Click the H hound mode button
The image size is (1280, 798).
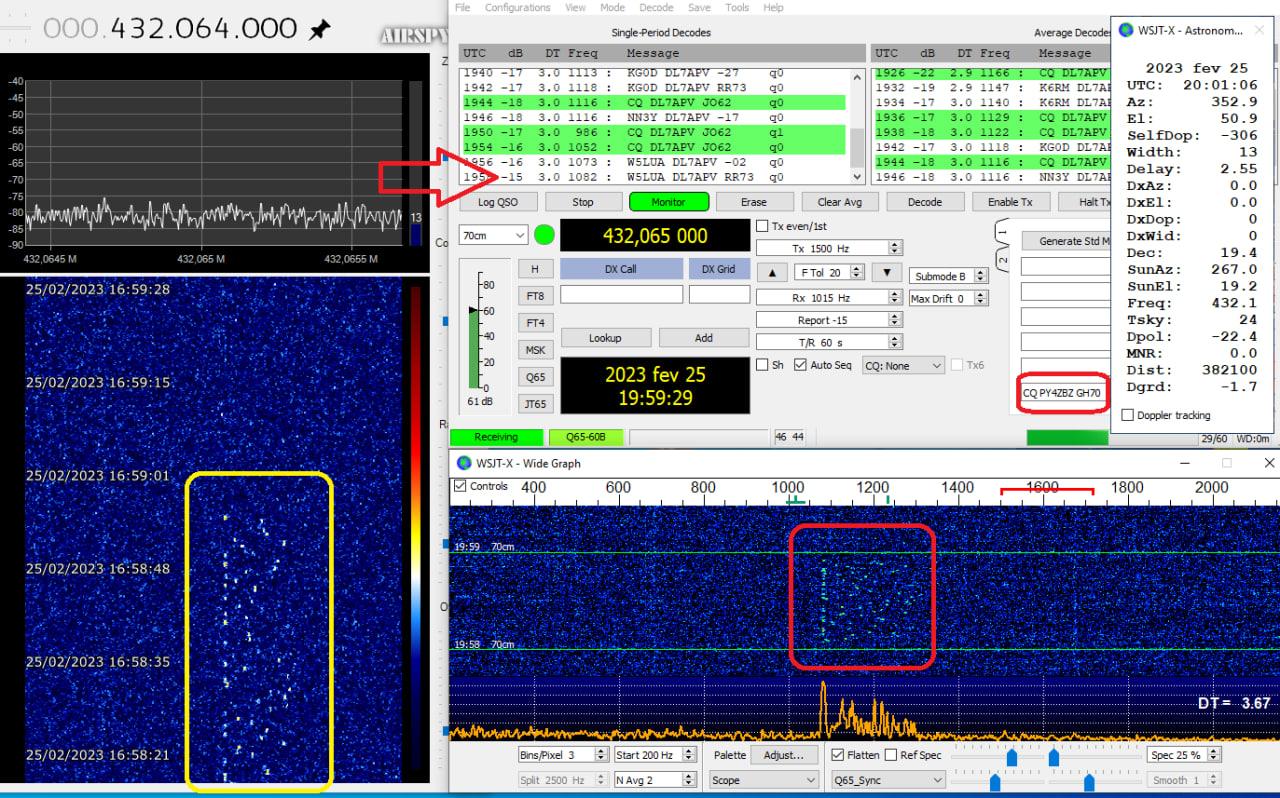point(535,269)
